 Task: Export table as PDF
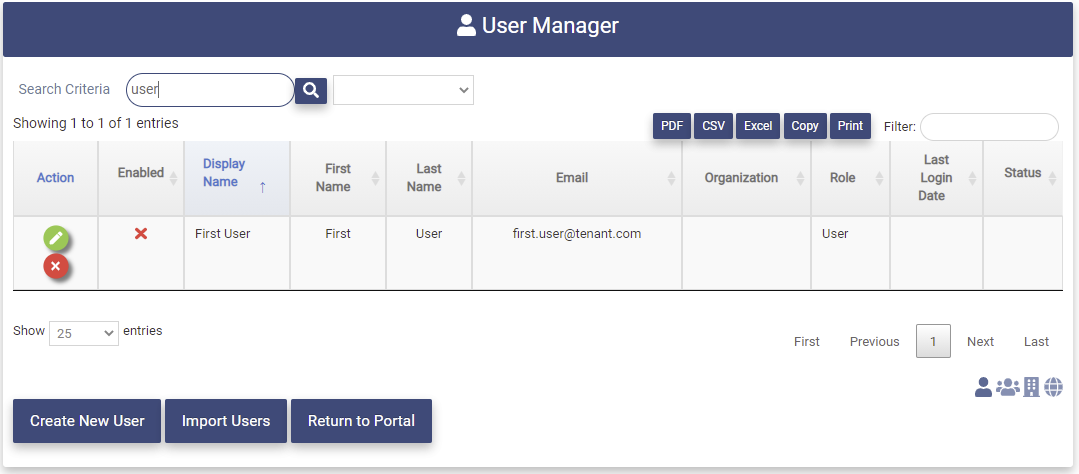(x=672, y=126)
